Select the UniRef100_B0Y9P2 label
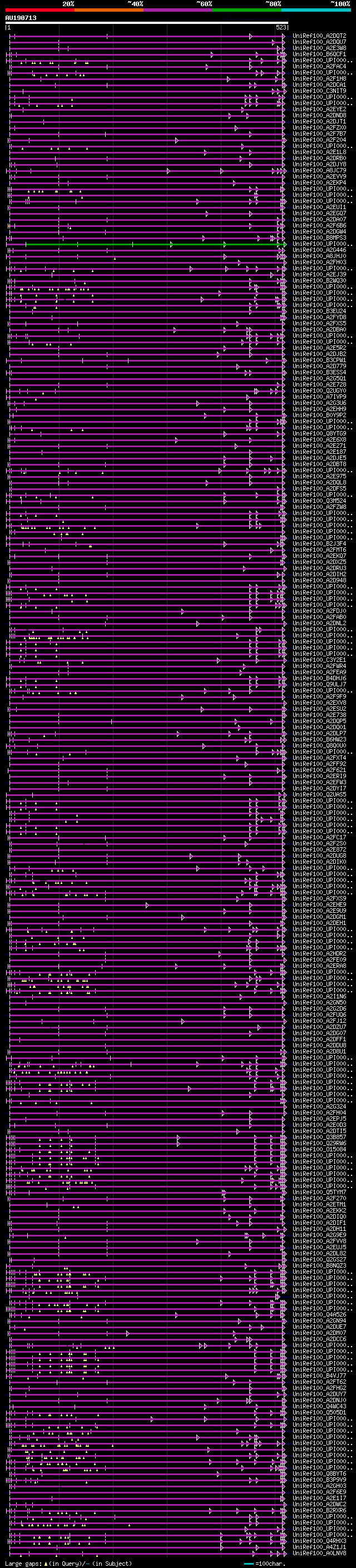This screenshot has width=356, height=1568. [319, 415]
